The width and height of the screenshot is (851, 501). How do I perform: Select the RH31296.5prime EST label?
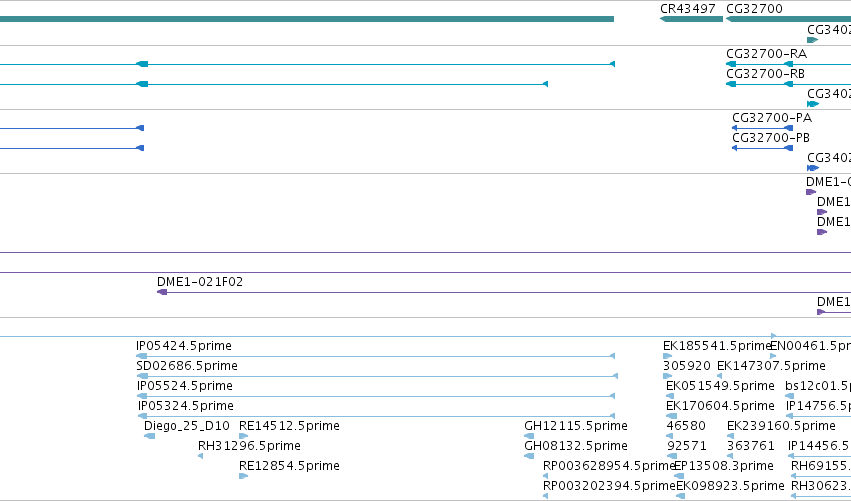[x=249, y=446]
